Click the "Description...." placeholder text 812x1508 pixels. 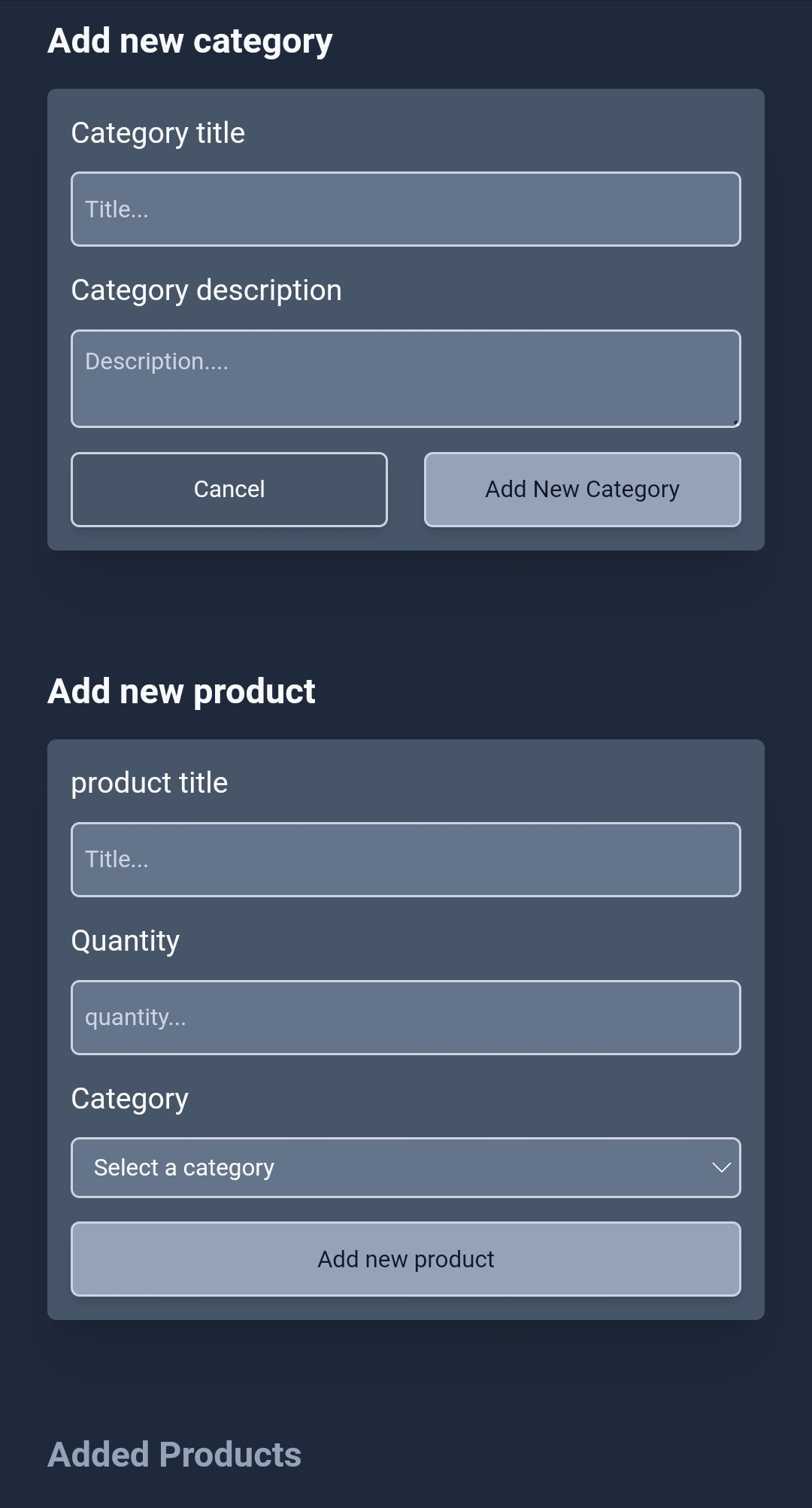(156, 362)
